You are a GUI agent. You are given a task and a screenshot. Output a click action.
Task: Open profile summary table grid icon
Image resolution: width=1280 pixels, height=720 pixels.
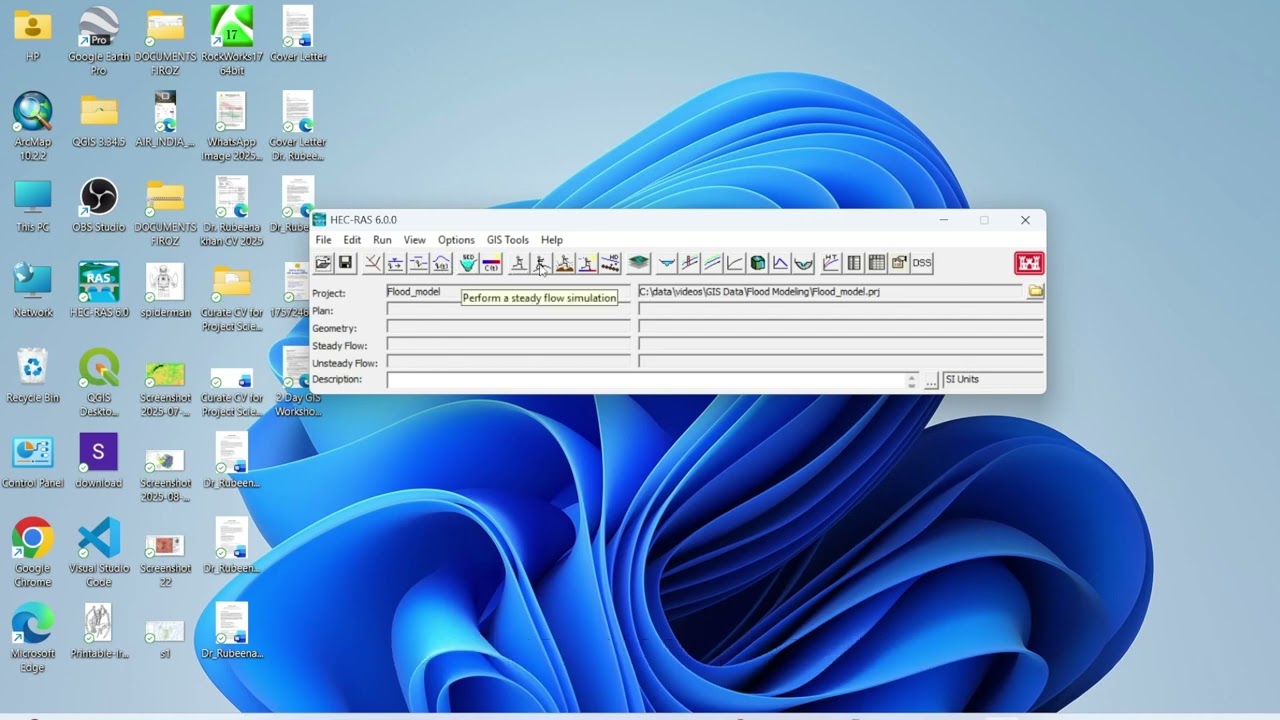877,263
